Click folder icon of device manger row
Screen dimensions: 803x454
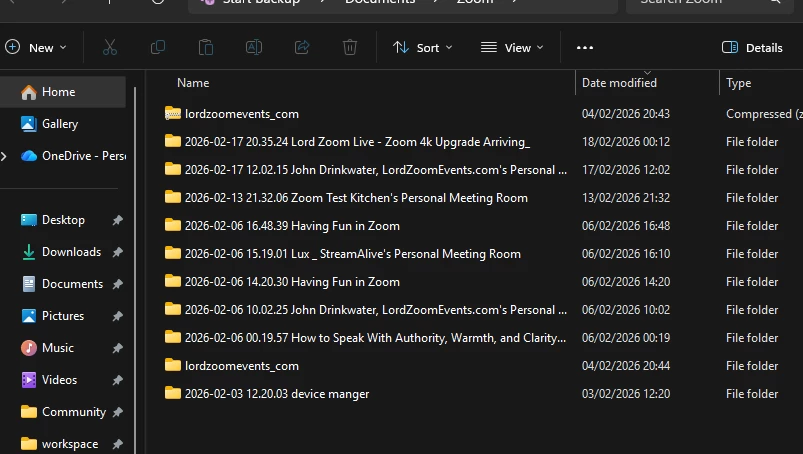173,393
